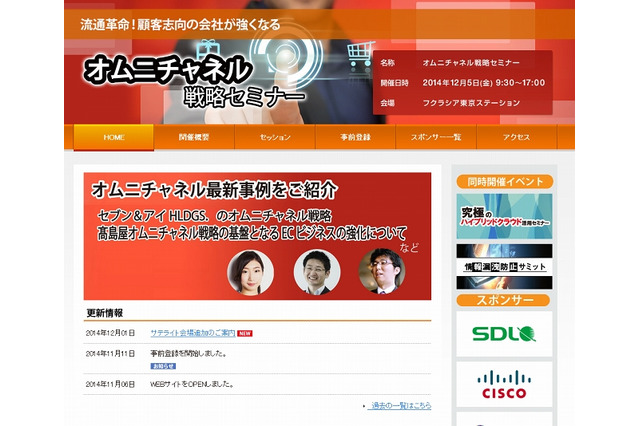Click the 同時開催イベント heading label

pos(505,182)
